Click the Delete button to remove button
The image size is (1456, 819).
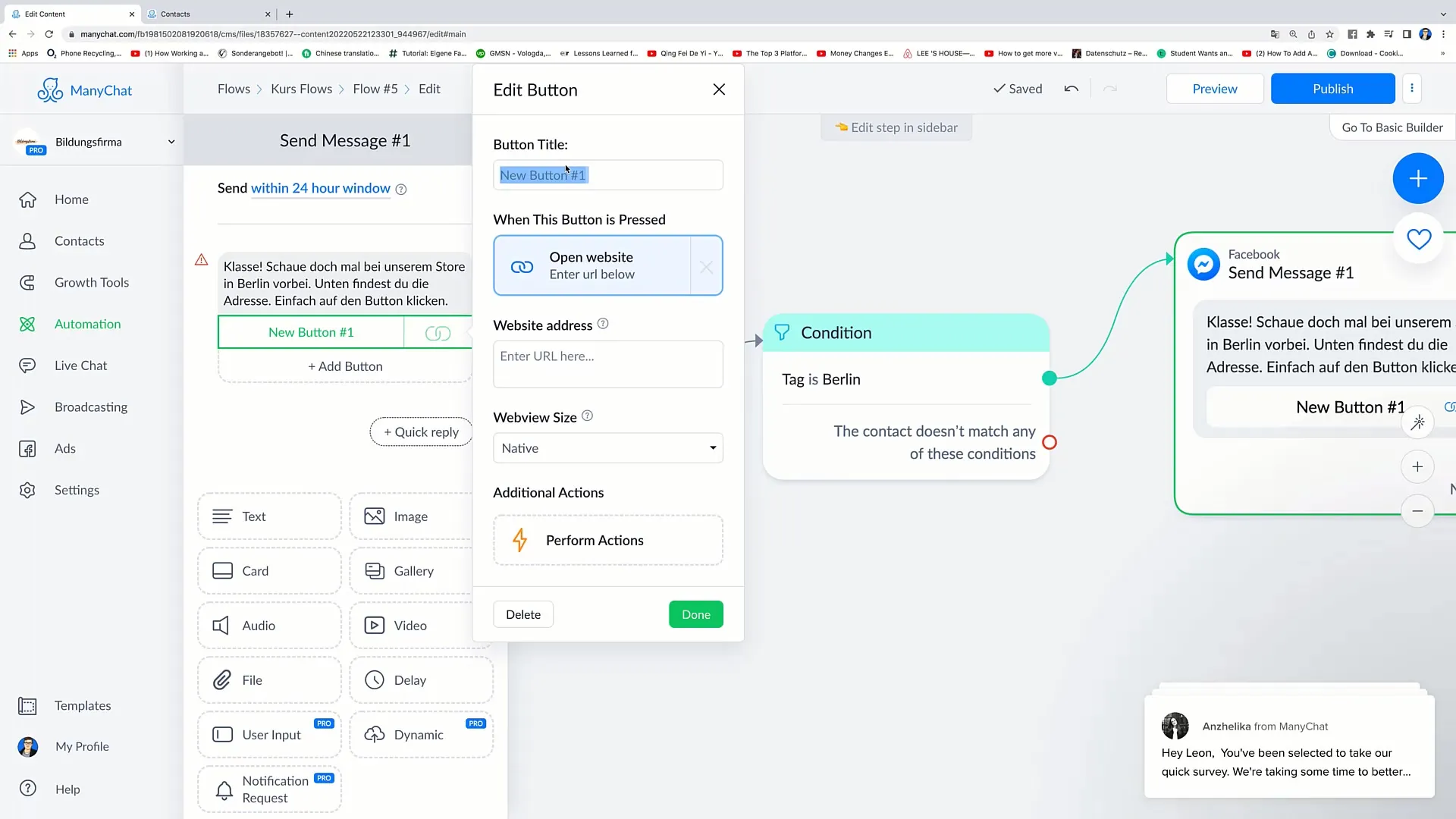coord(523,614)
